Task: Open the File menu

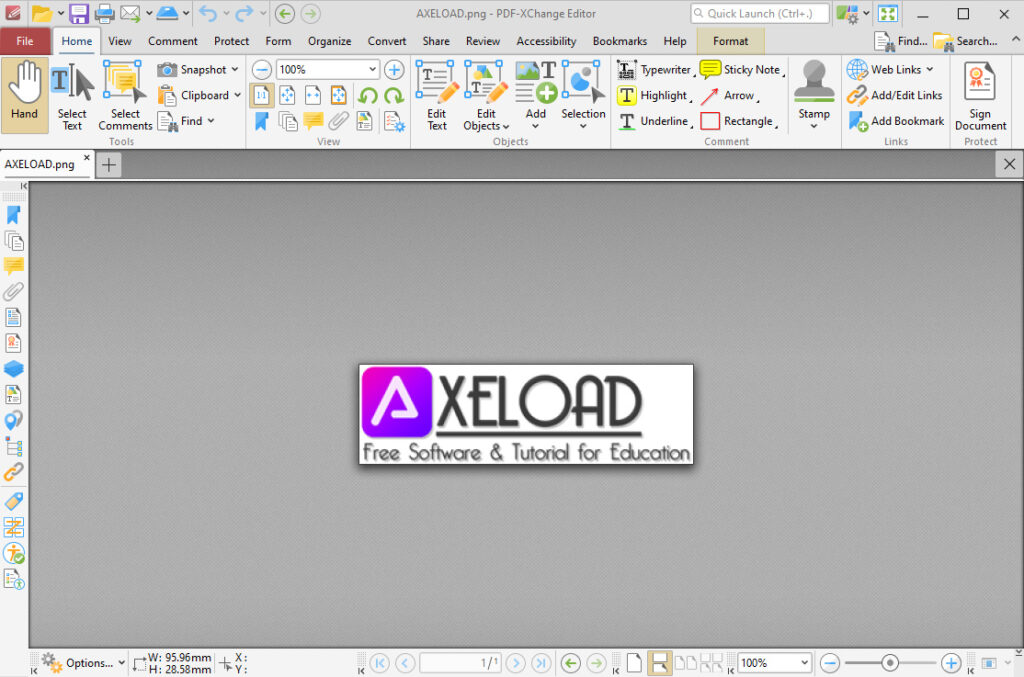Action: tap(25, 41)
